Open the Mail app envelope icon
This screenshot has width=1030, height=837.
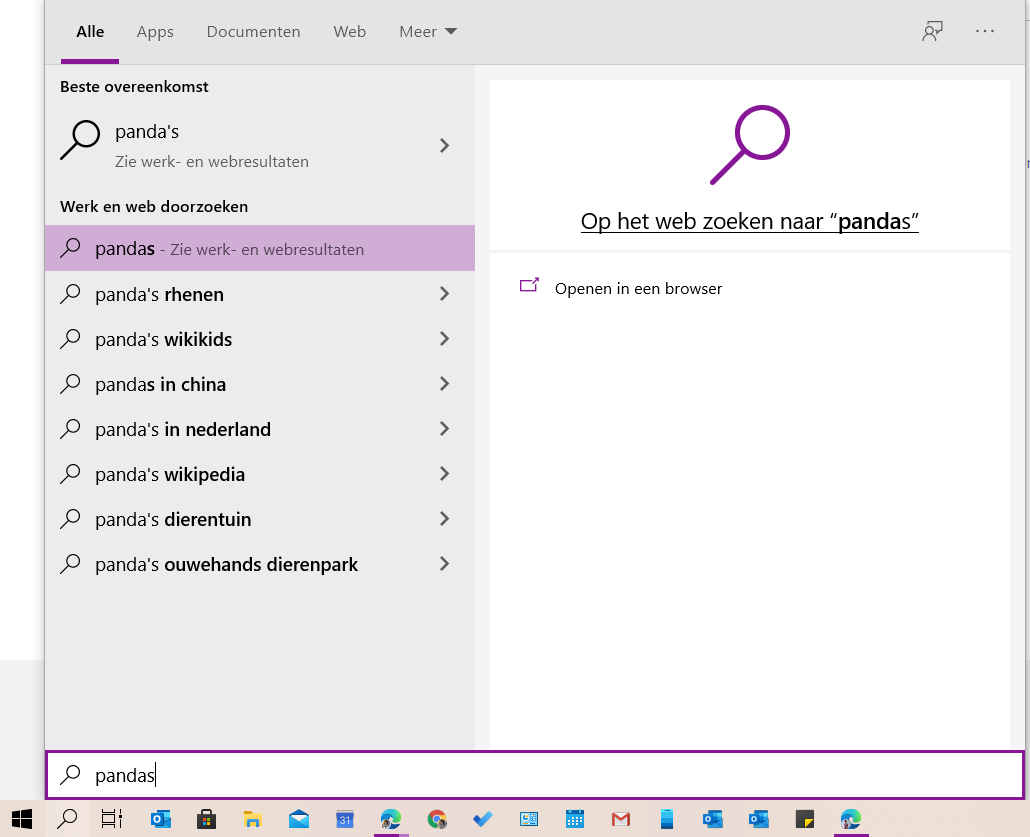pyautogui.click(x=298, y=819)
